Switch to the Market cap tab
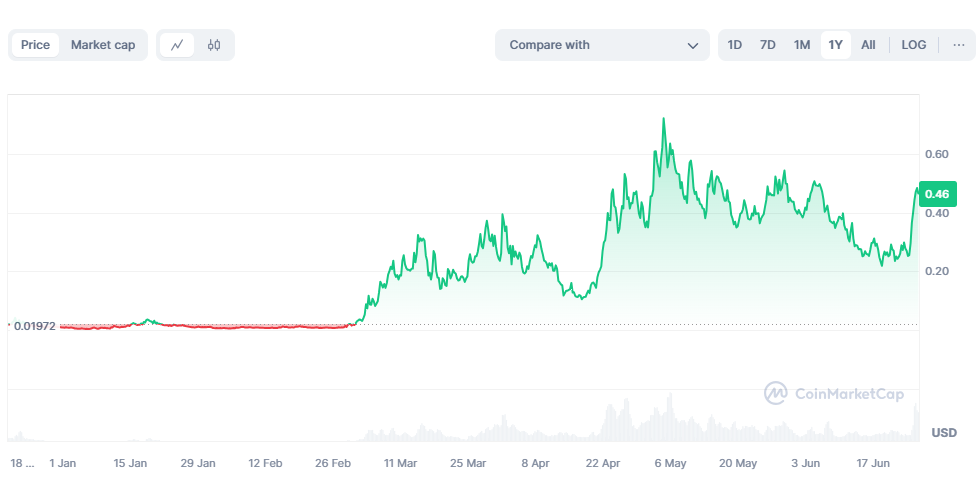976x487 pixels. [103, 45]
